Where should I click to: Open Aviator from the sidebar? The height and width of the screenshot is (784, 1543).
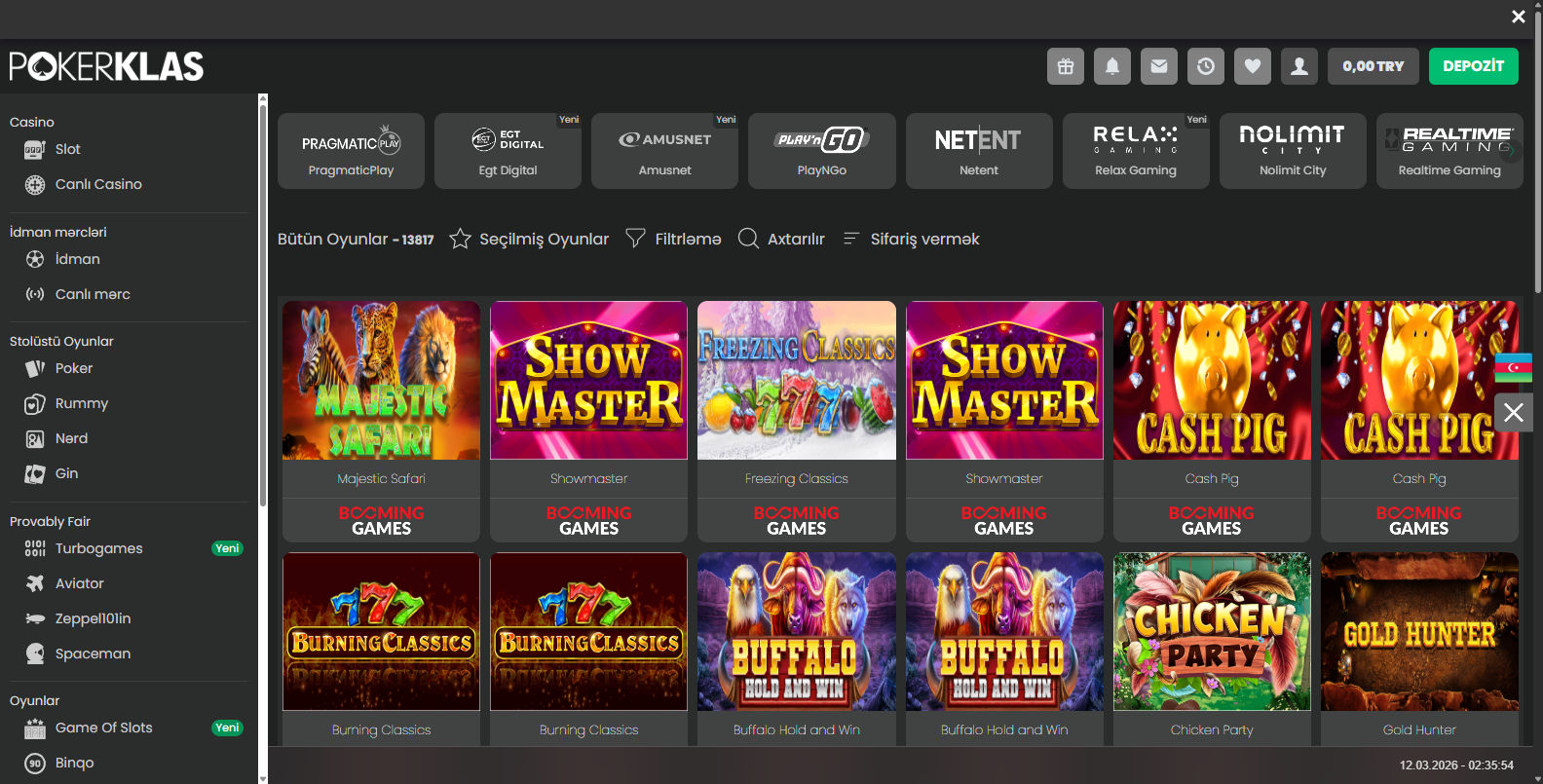[x=79, y=583]
